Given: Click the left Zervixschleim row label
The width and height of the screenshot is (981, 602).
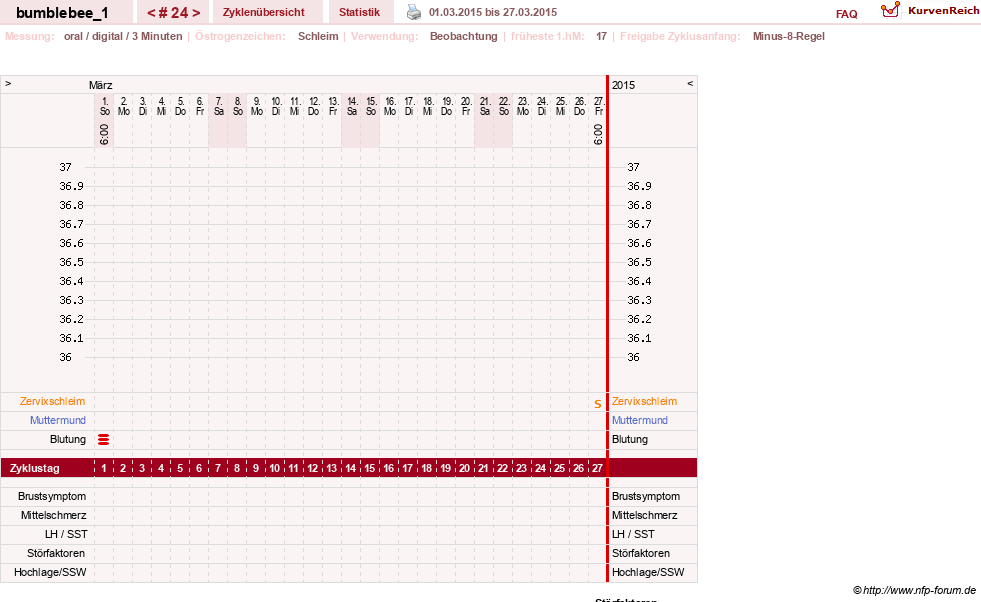Looking at the screenshot, I should 53,402.
